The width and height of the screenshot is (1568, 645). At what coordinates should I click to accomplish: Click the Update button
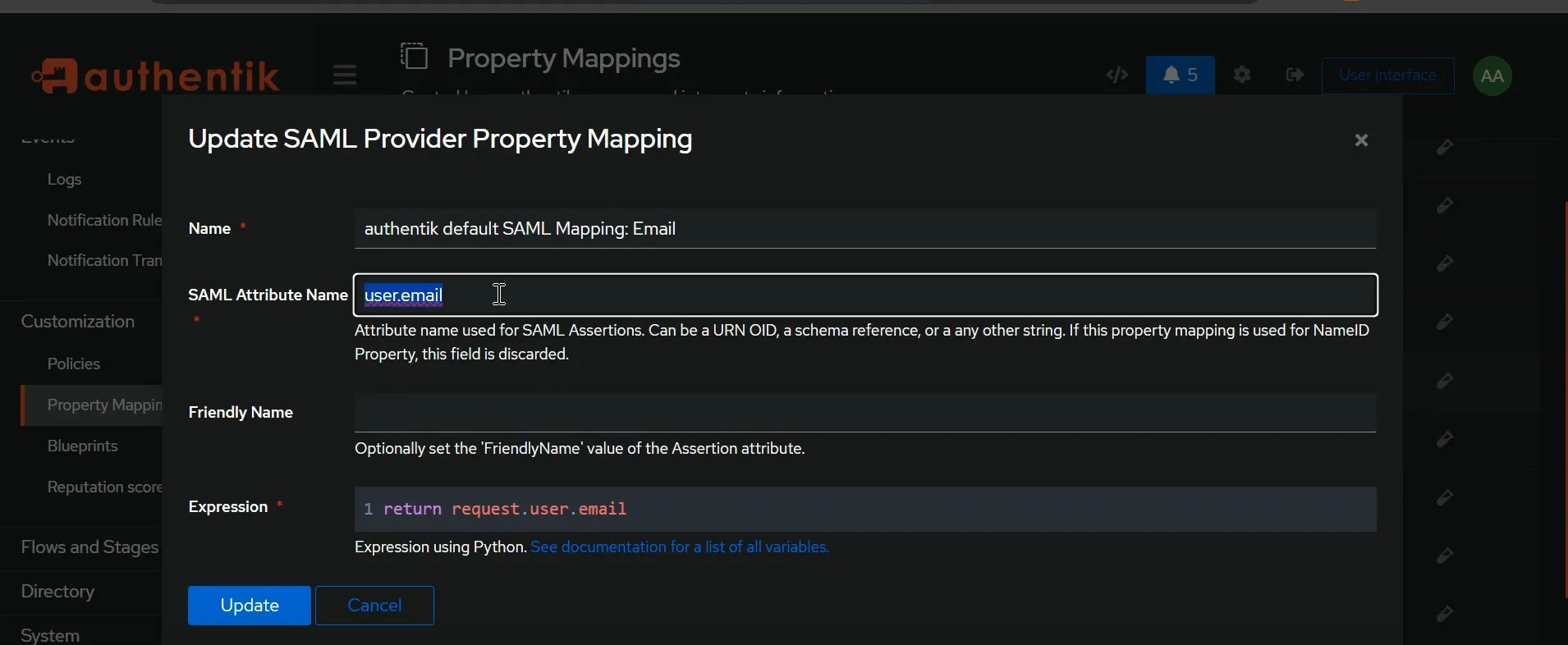pyautogui.click(x=250, y=606)
